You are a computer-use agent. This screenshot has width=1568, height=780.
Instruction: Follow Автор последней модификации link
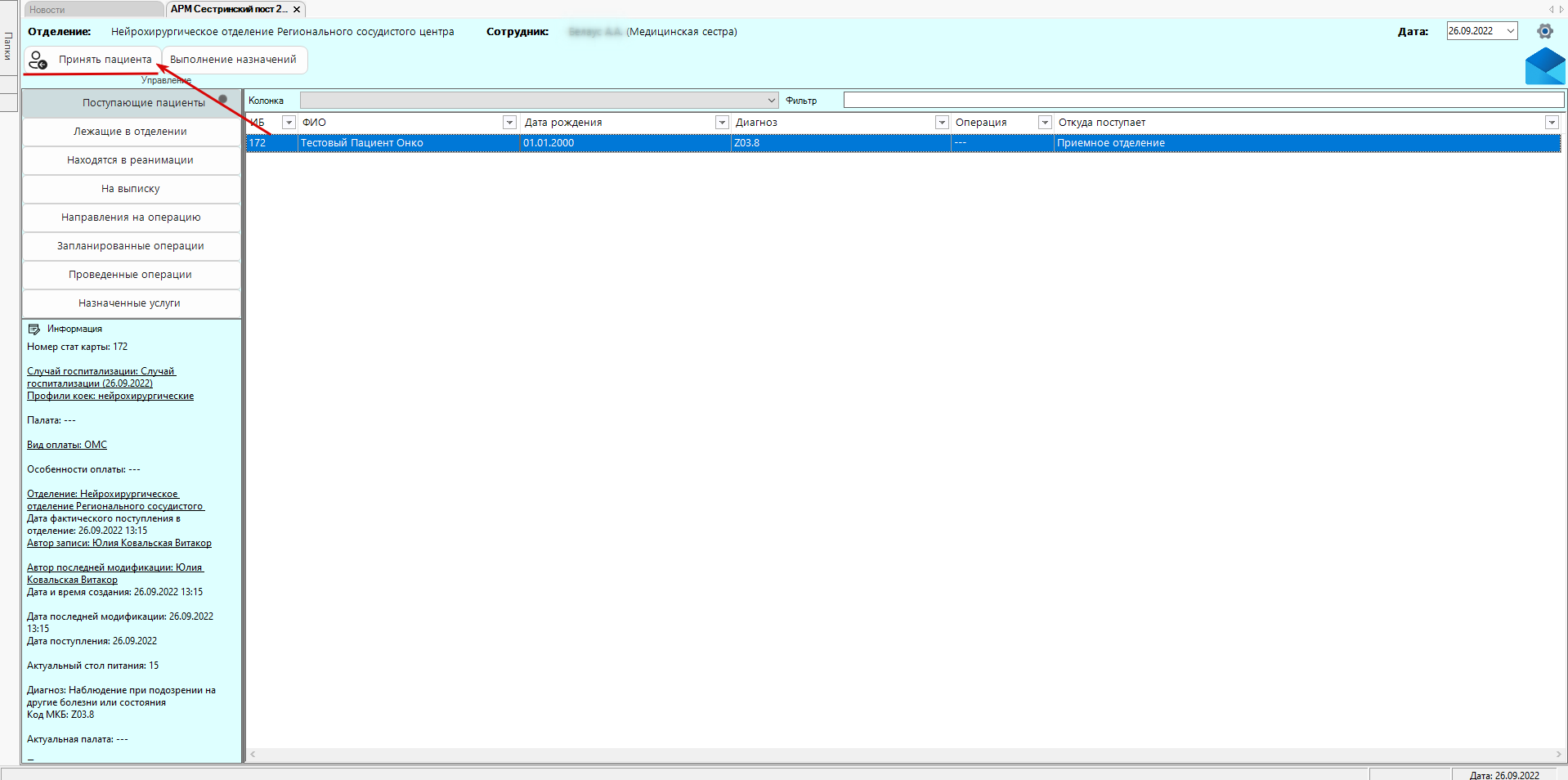click(x=115, y=573)
